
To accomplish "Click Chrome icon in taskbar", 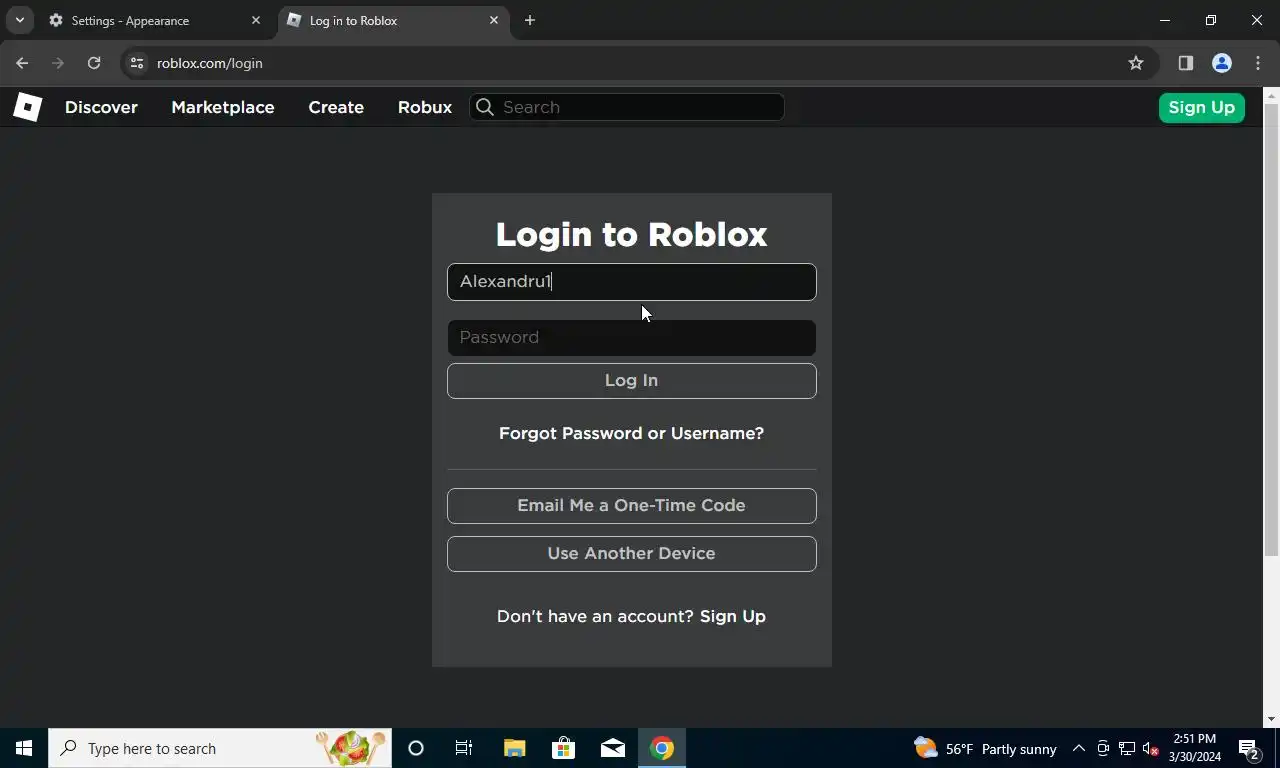I will point(662,748).
